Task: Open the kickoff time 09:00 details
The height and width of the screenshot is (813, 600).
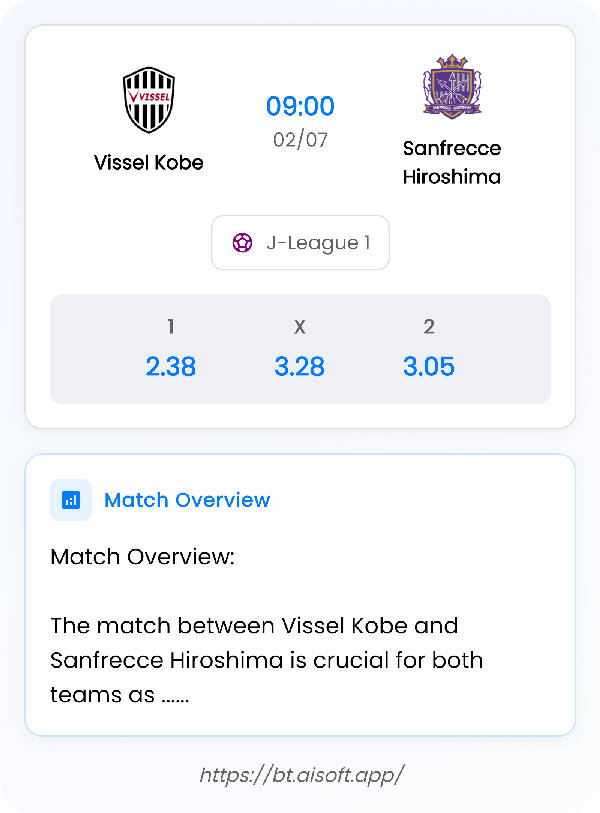Action: click(300, 106)
